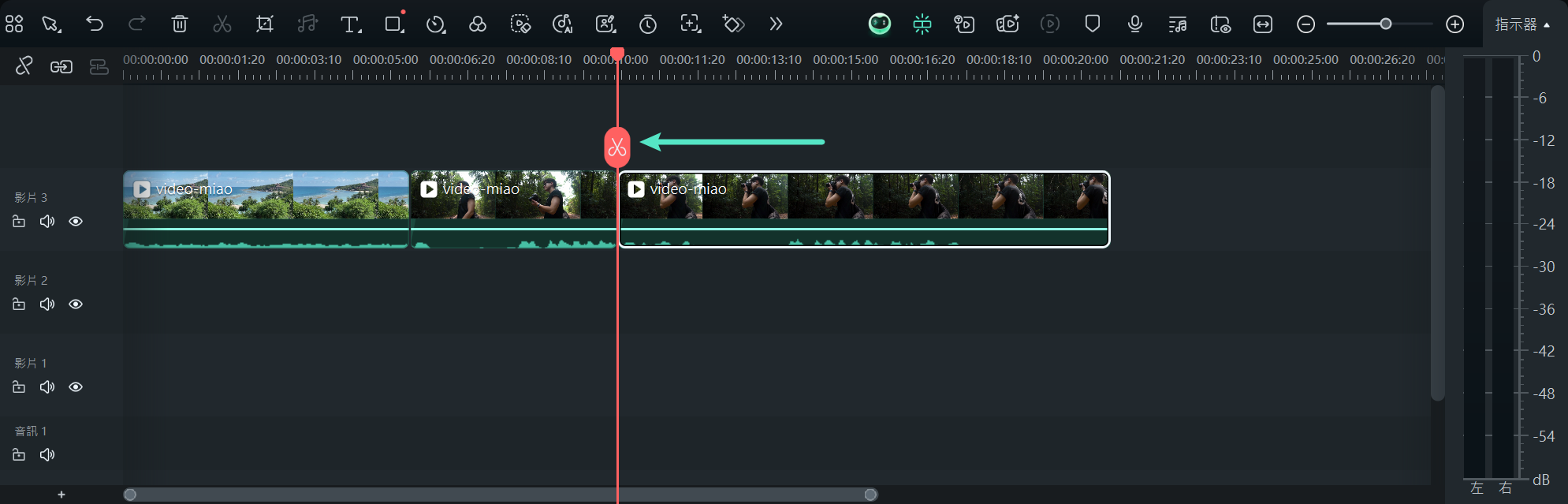Click the stopwatch duration icon
This screenshot has width=1568, height=504.
pos(648,24)
